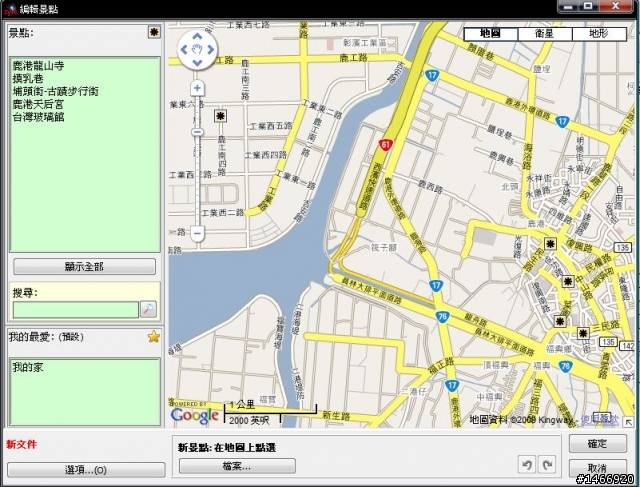Select 埔頭街-古蹟步行街 in landmark list

[x=56, y=91]
